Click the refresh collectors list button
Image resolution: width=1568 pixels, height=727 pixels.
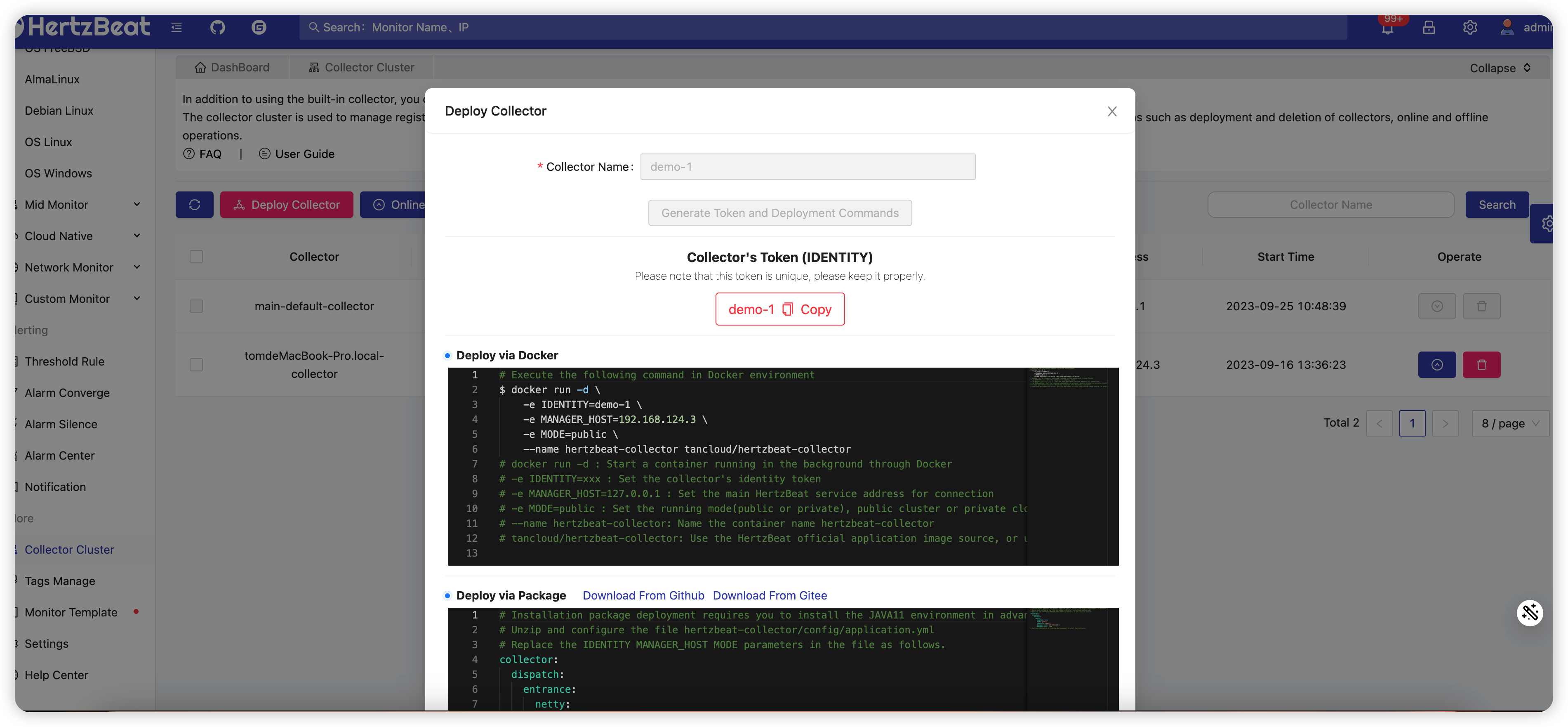pos(194,205)
